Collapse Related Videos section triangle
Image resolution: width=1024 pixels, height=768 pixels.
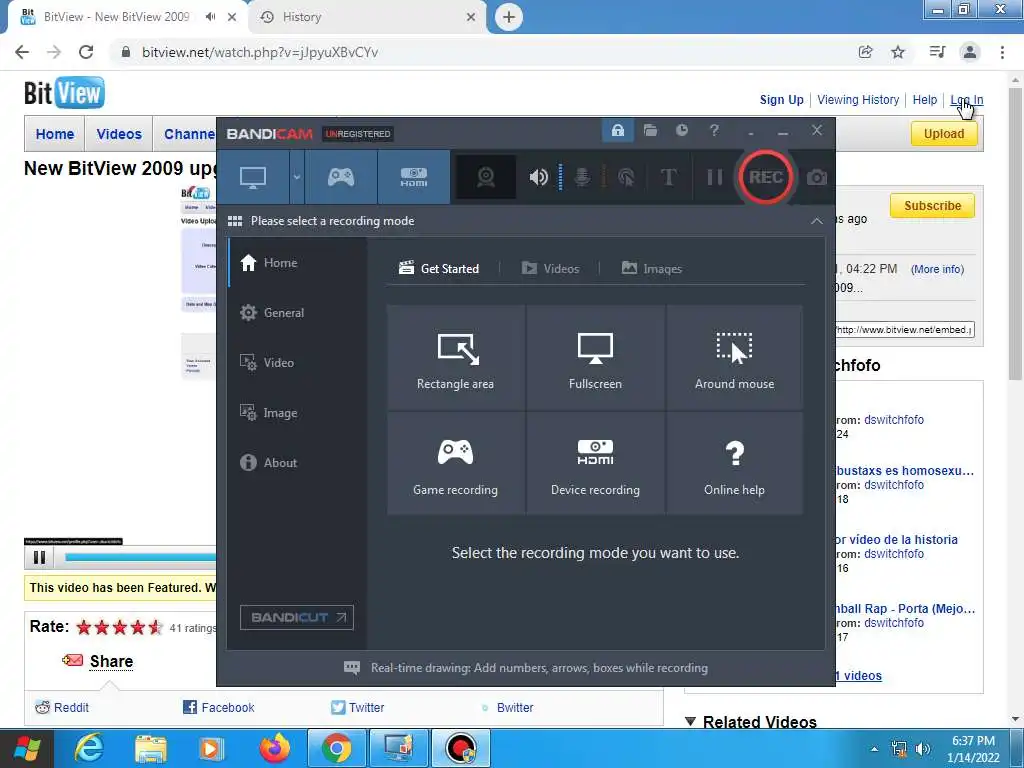pyautogui.click(x=690, y=722)
